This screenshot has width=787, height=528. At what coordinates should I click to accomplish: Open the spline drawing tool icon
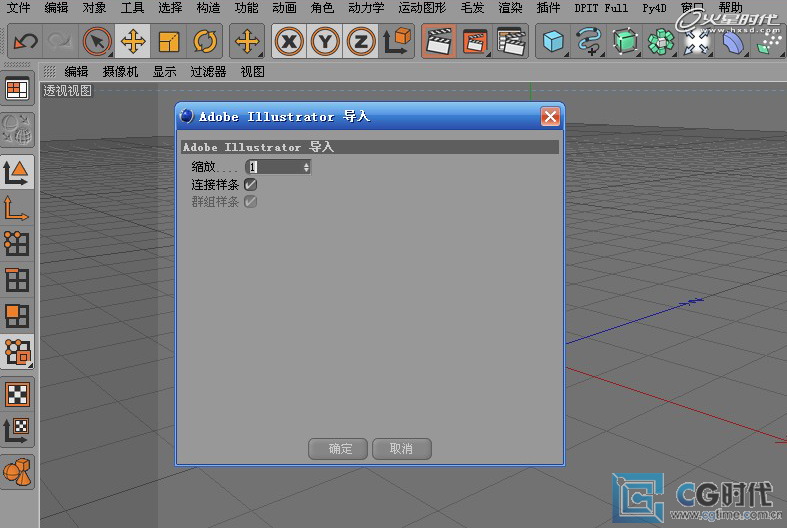pos(589,41)
